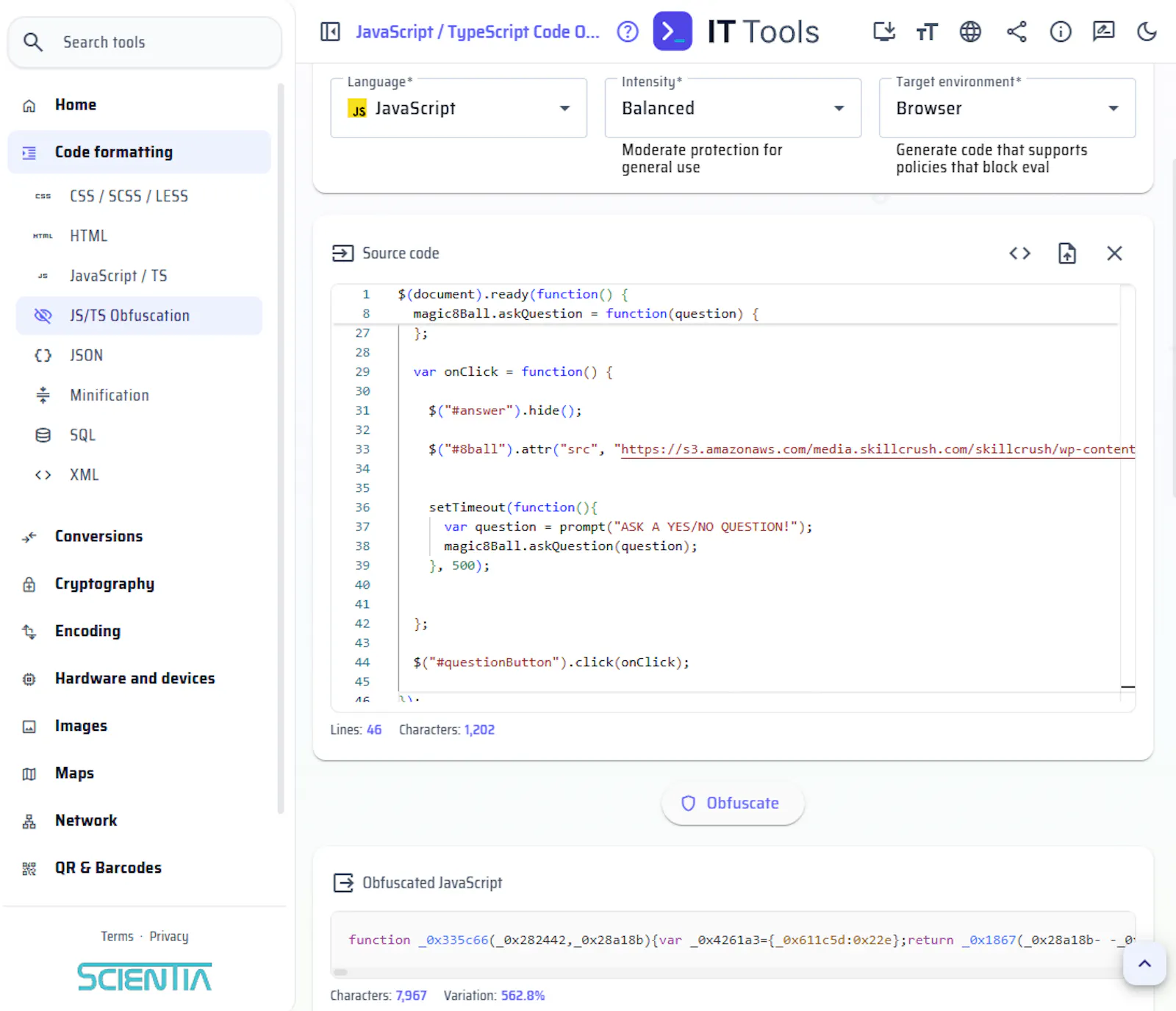Viewport: 1176px width, 1011px height.
Task: Open the help question mark icon
Action: point(628,32)
